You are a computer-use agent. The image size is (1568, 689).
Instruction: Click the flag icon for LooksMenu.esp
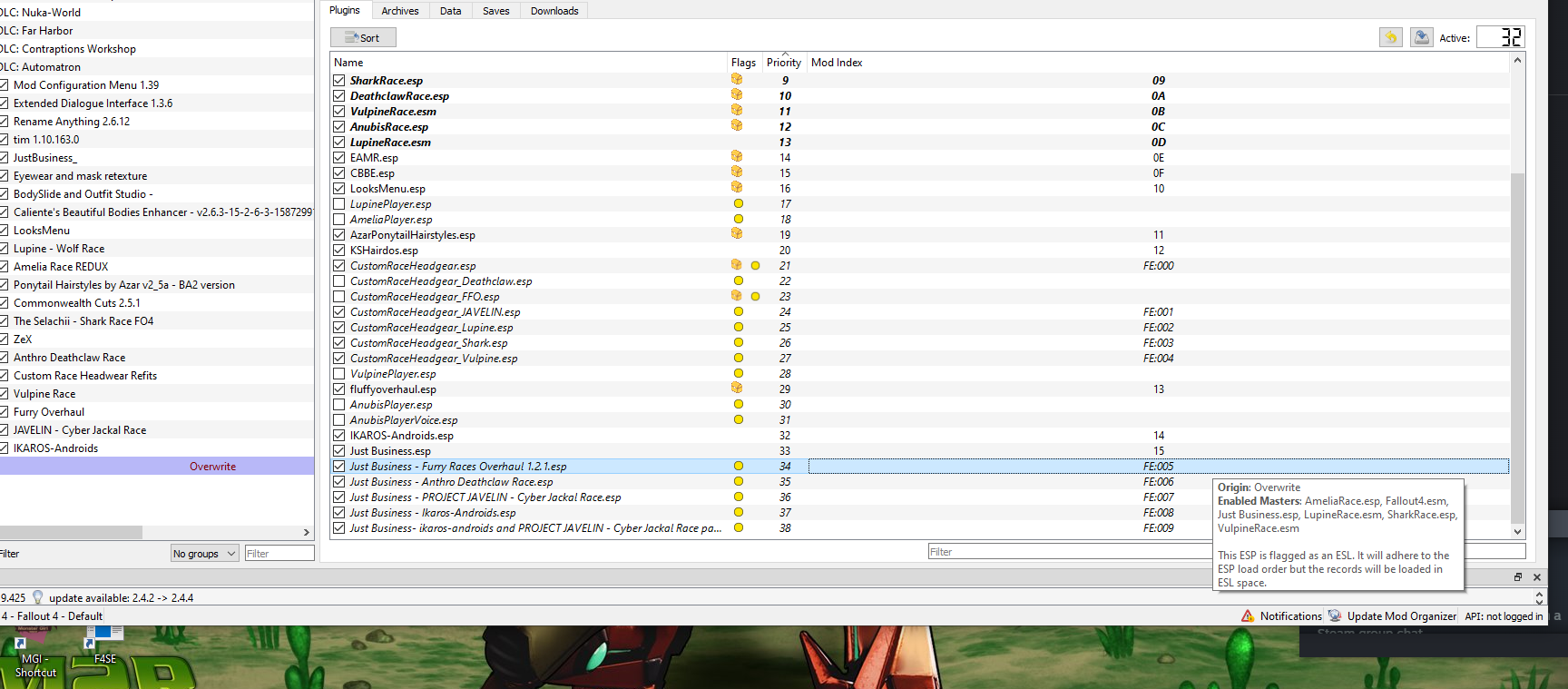(737, 188)
